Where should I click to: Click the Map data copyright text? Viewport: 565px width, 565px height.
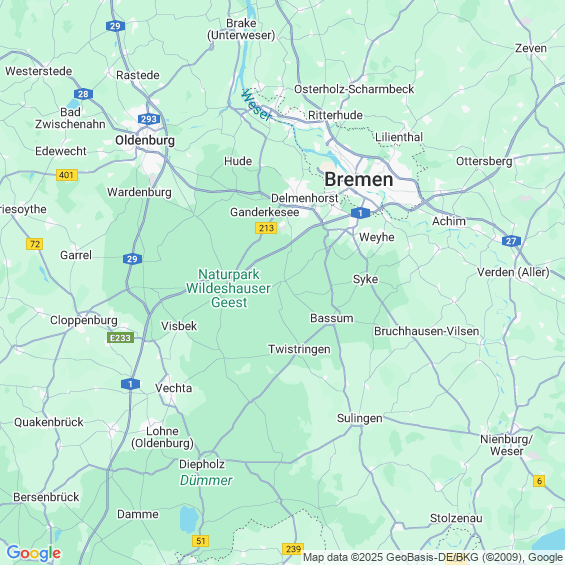[433, 557]
